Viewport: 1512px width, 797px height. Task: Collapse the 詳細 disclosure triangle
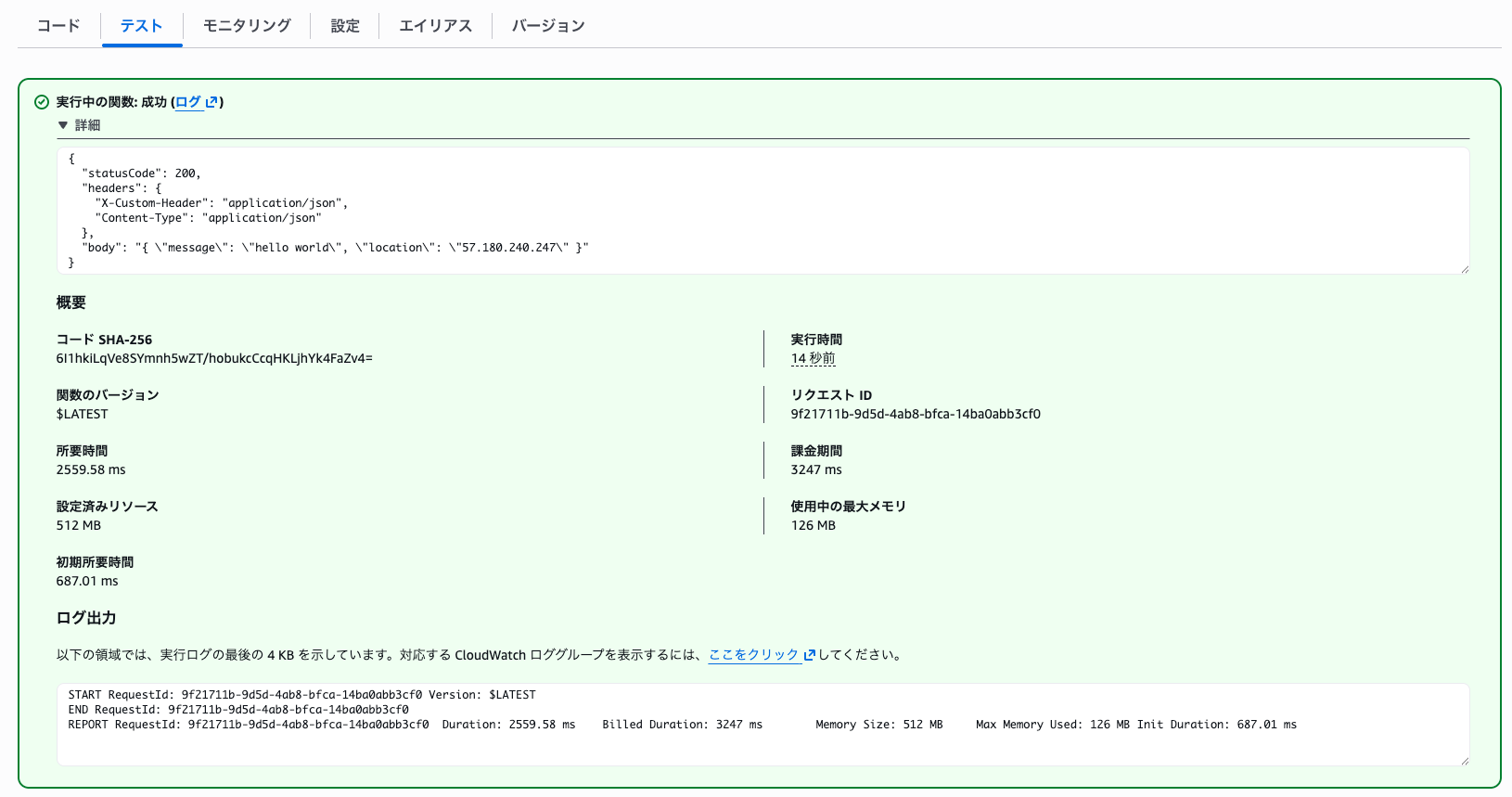click(x=63, y=125)
